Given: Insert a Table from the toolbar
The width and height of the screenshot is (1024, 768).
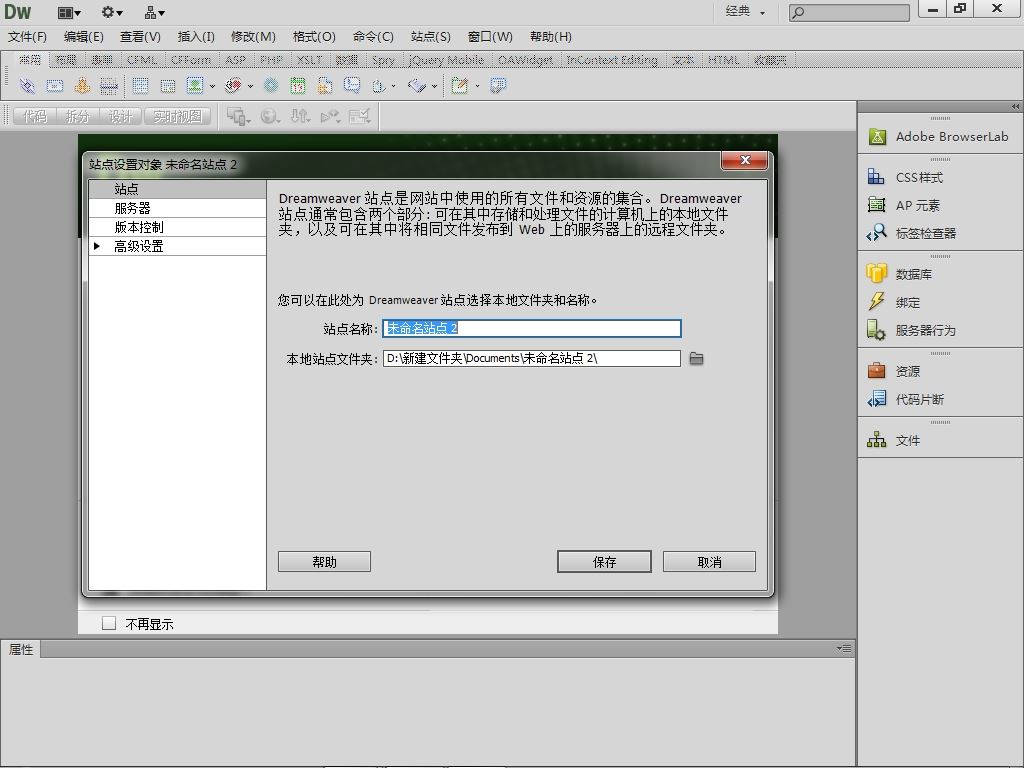Looking at the screenshot, I should [140, 85].
